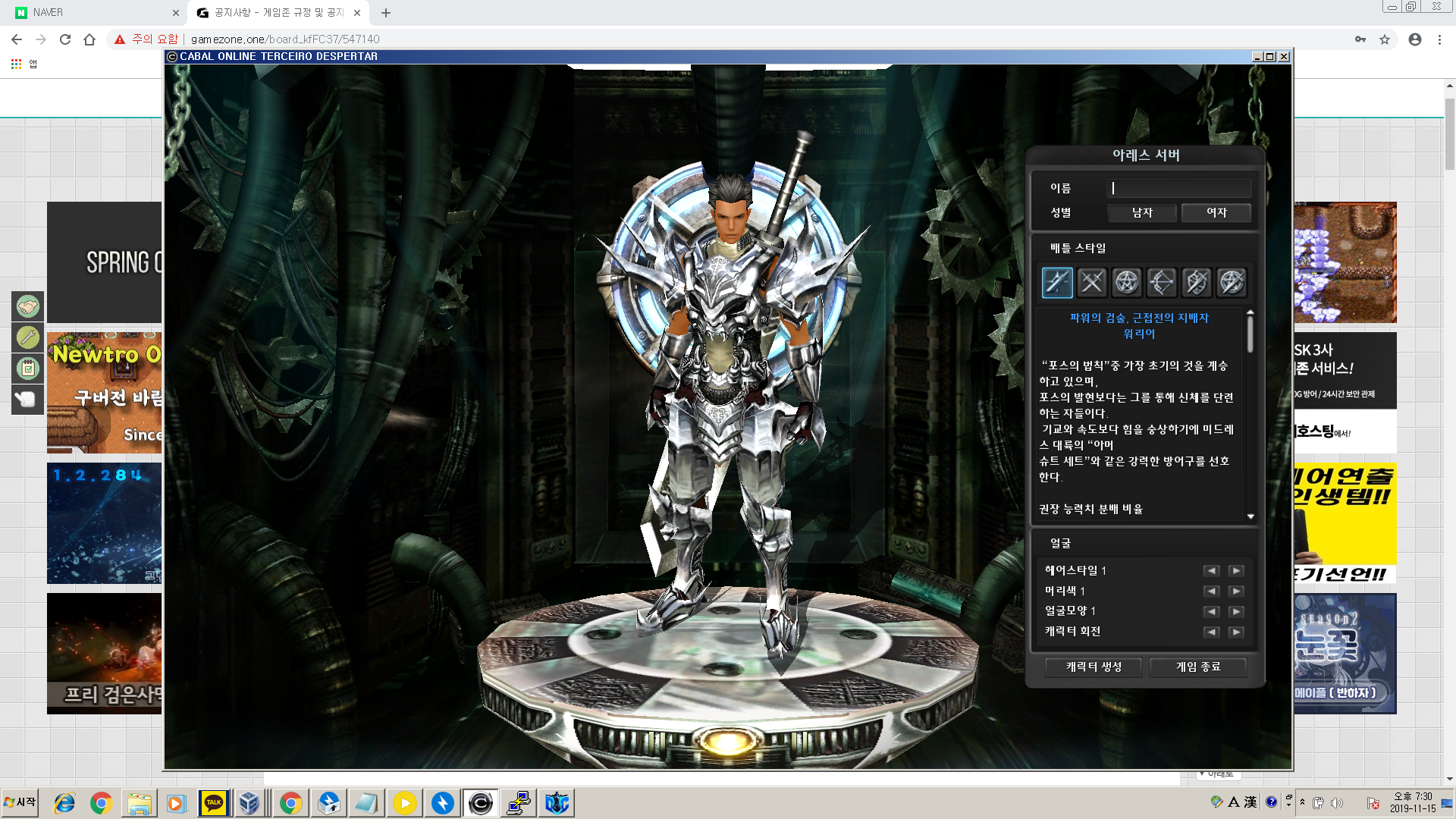Click 게임 종료 exit game button
This screenshot has height=819, width=1456.
coord(1198,667)
